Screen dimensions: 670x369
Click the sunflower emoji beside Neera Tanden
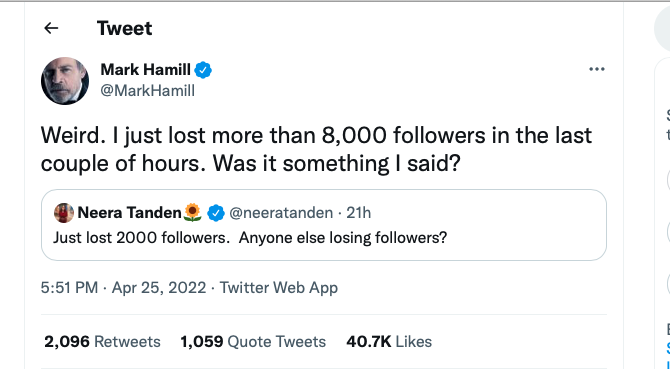coord(192,212)
